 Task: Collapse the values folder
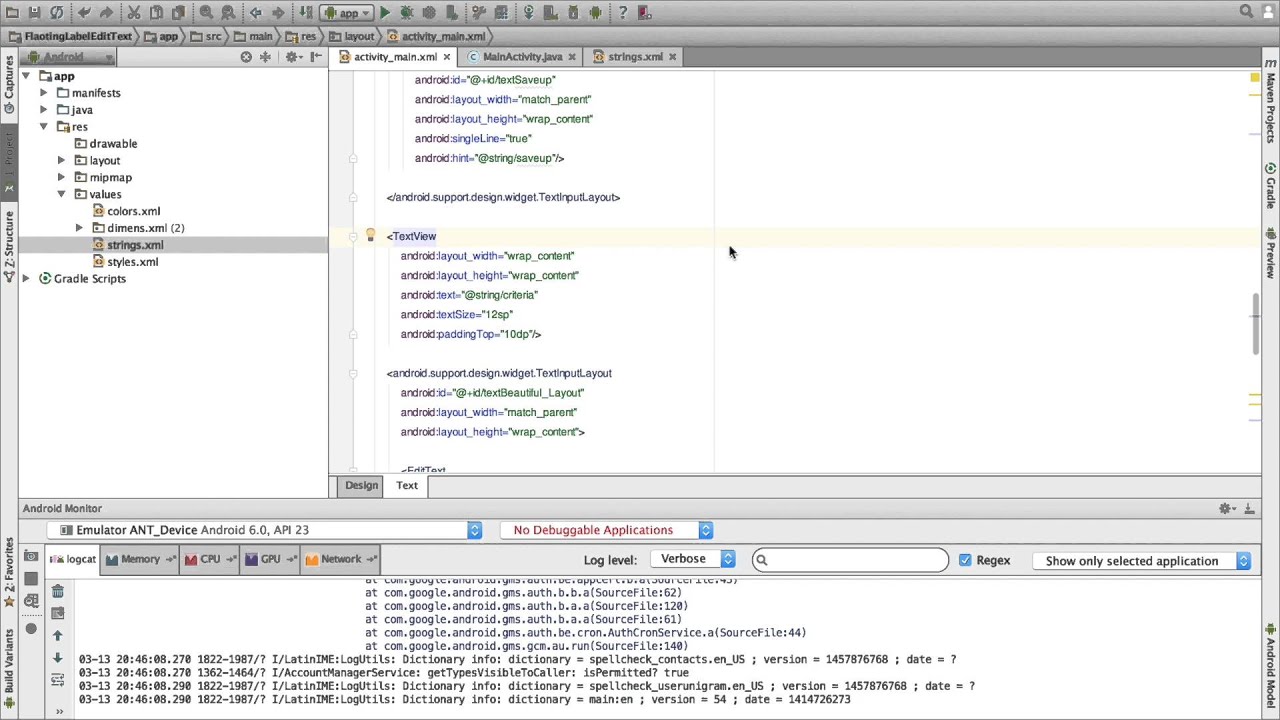click(61, 195)
